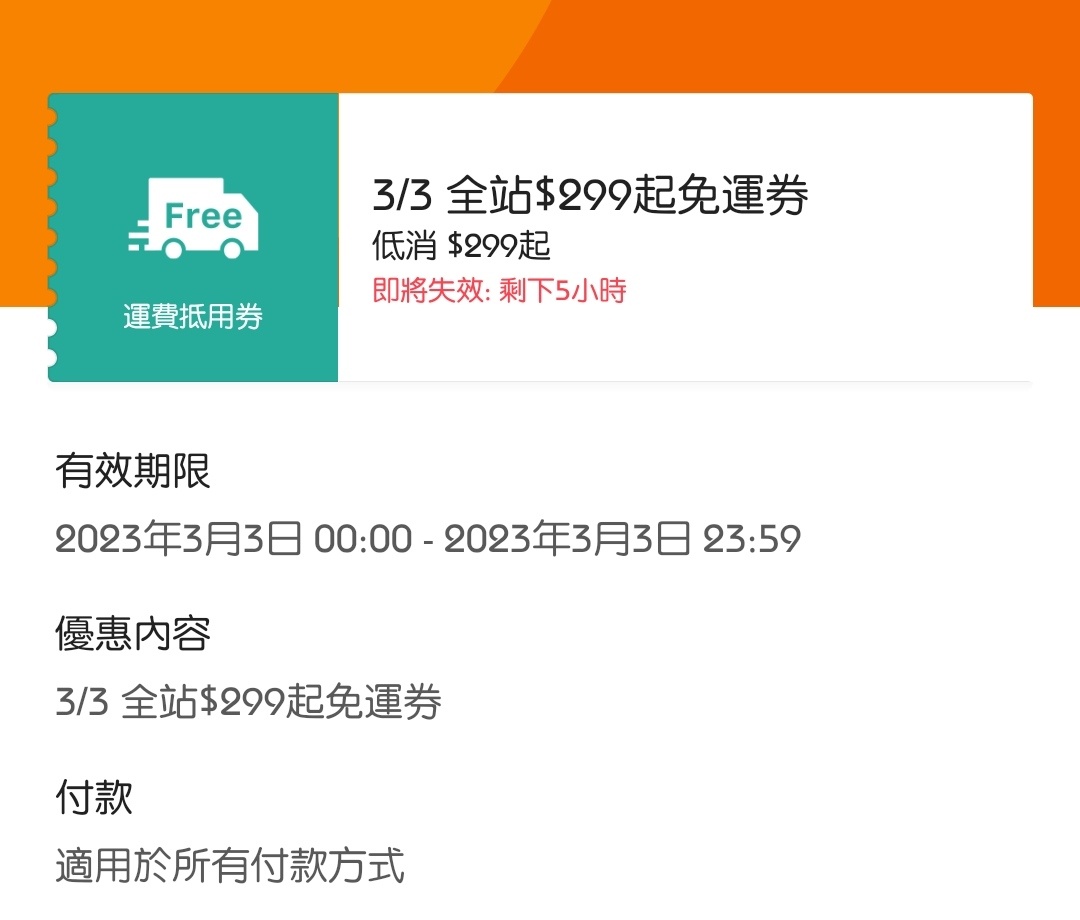The height and width of the screenshot is (920, 1080).
Task: Click the Free delivery truck icon
Action: click(195, 217)
